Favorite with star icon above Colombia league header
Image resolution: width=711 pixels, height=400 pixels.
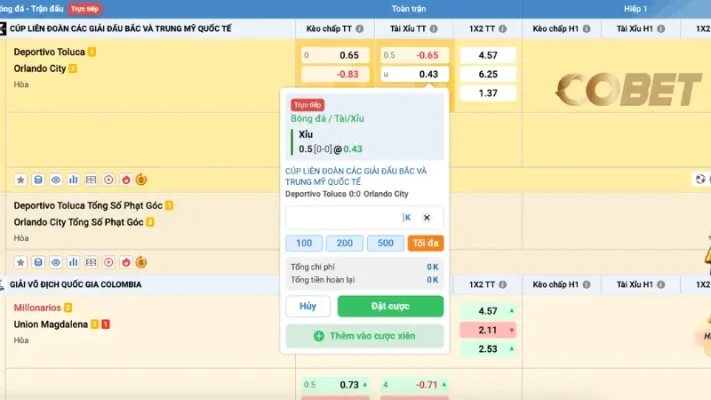20,262
